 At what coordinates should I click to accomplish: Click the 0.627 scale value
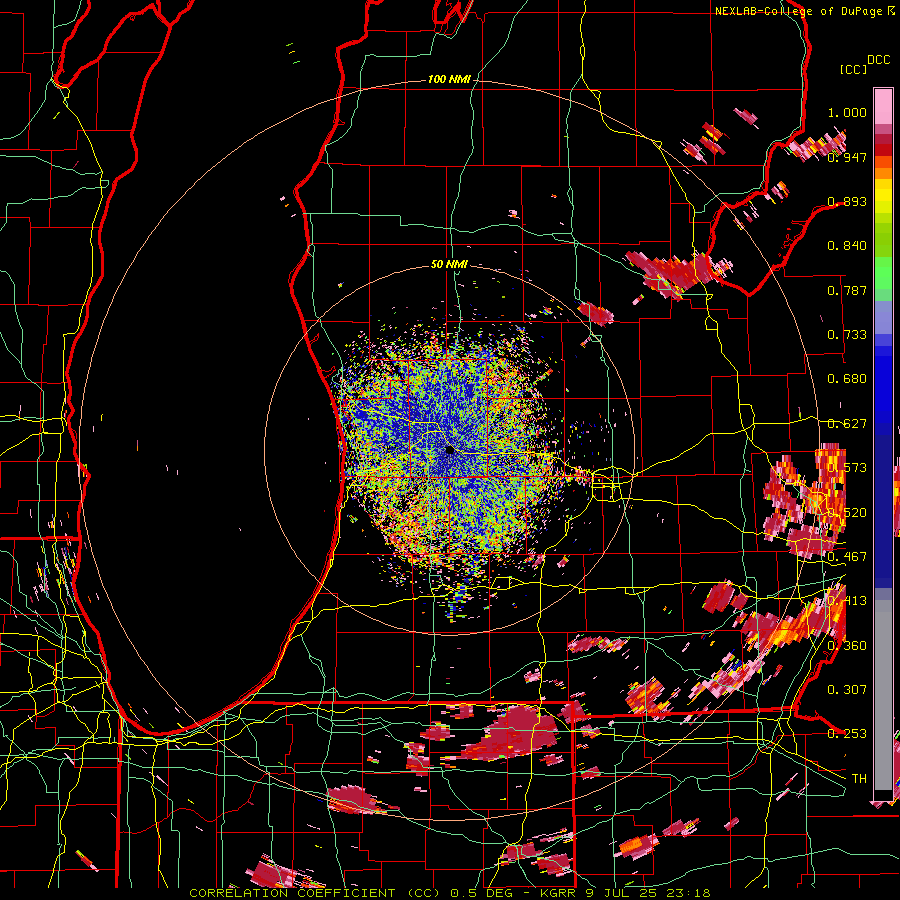coord(847,424)
